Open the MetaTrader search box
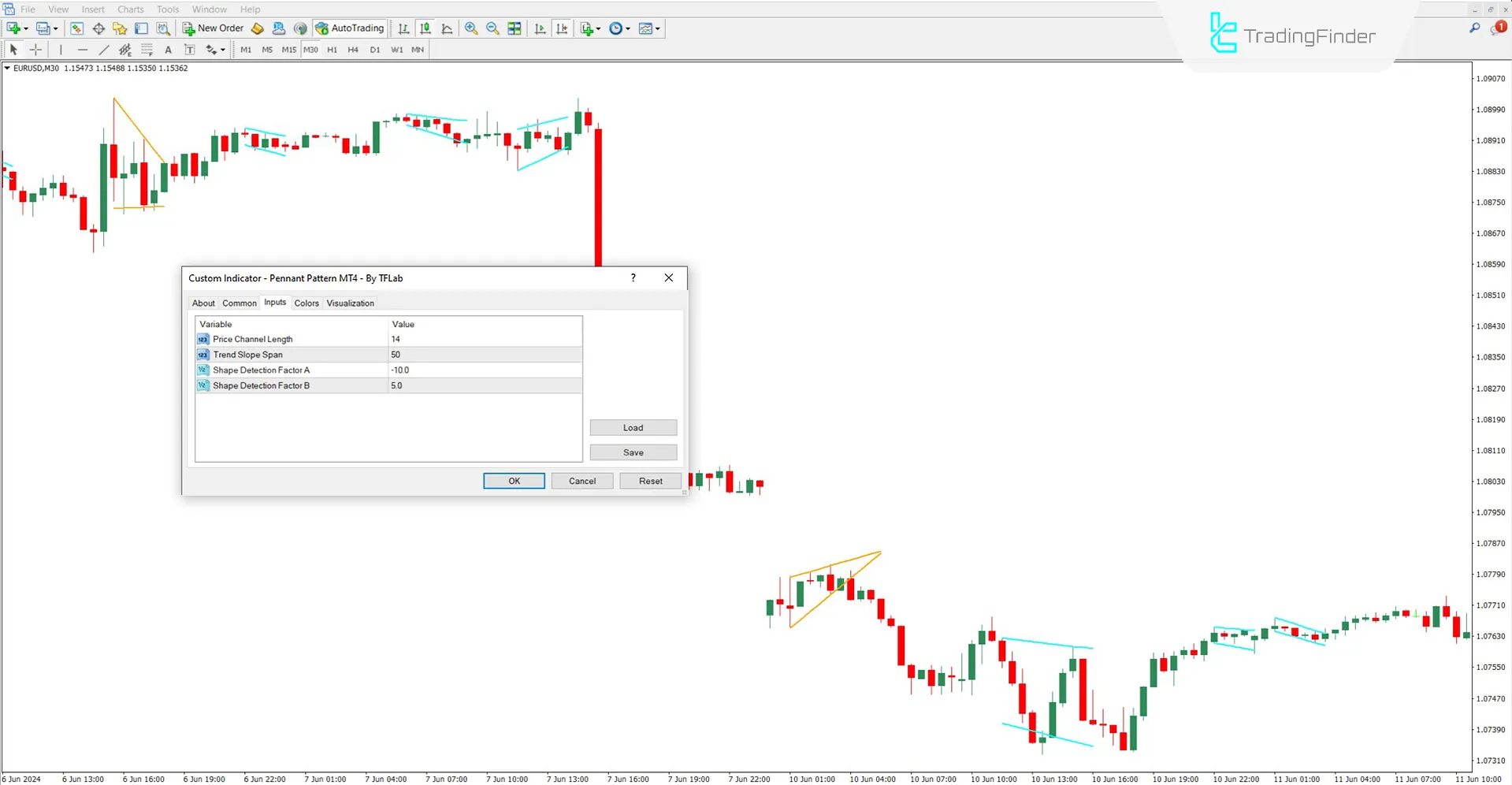1512x785 pixels. pyautogui.click(x=1474, y=26)
